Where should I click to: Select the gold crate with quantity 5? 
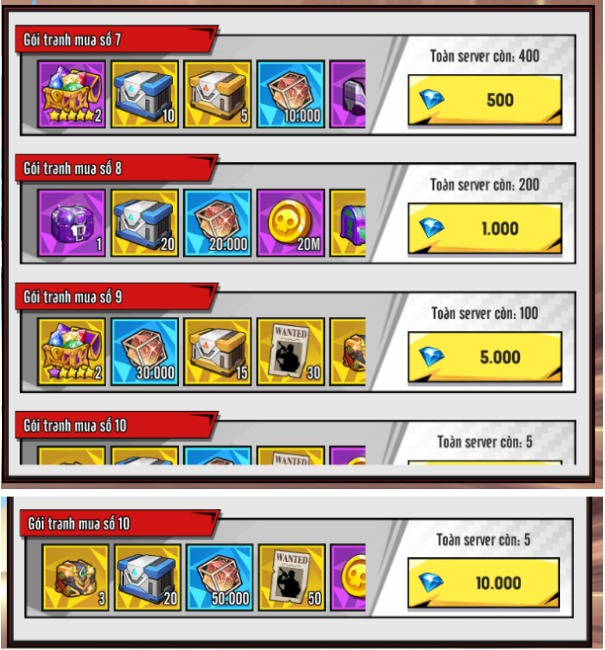point(218,94)
